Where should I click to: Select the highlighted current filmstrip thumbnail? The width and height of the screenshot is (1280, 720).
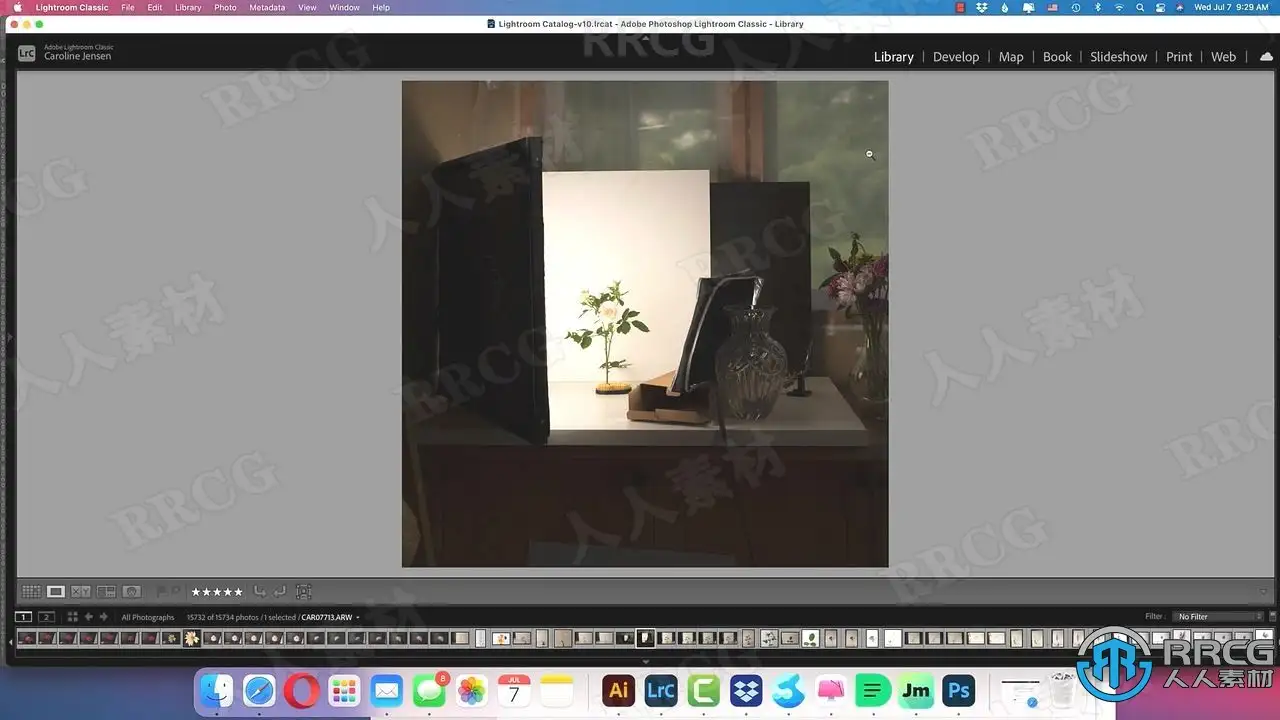tap(646, 638)
